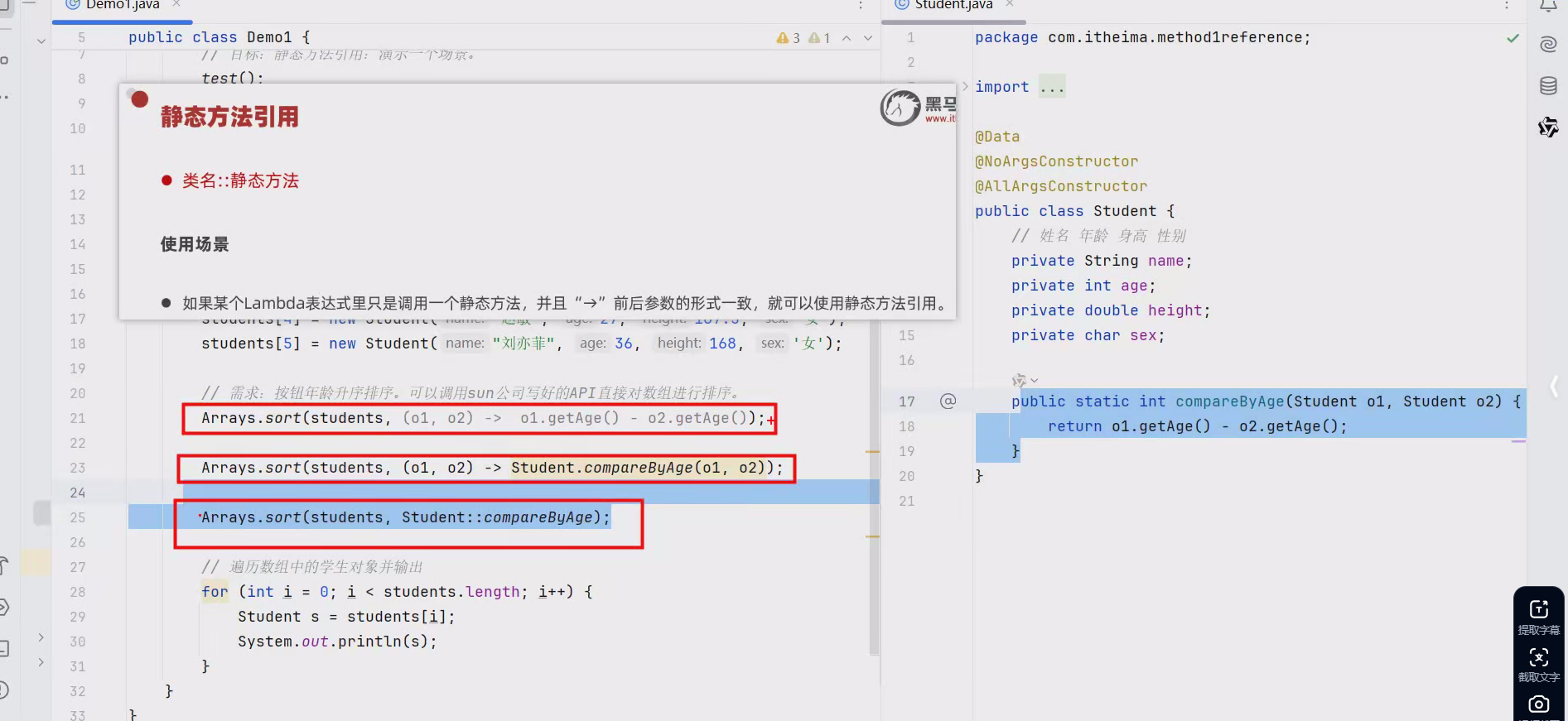Click 'package com.itheima.method1reference;' line
1568x721 pixels.
1143,37
